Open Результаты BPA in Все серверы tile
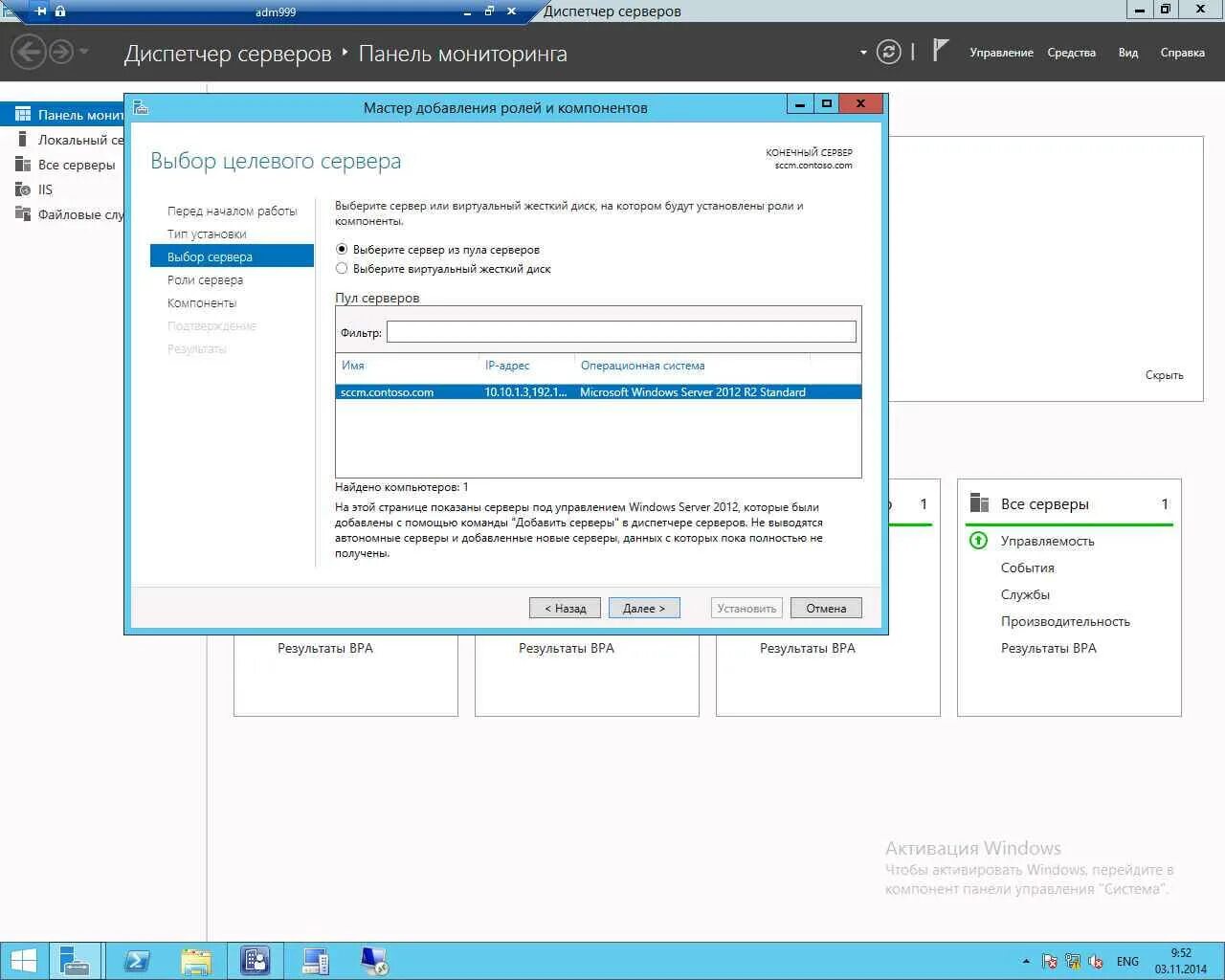The height and width of the screenshot is (980, 1225). (1048, 648)
